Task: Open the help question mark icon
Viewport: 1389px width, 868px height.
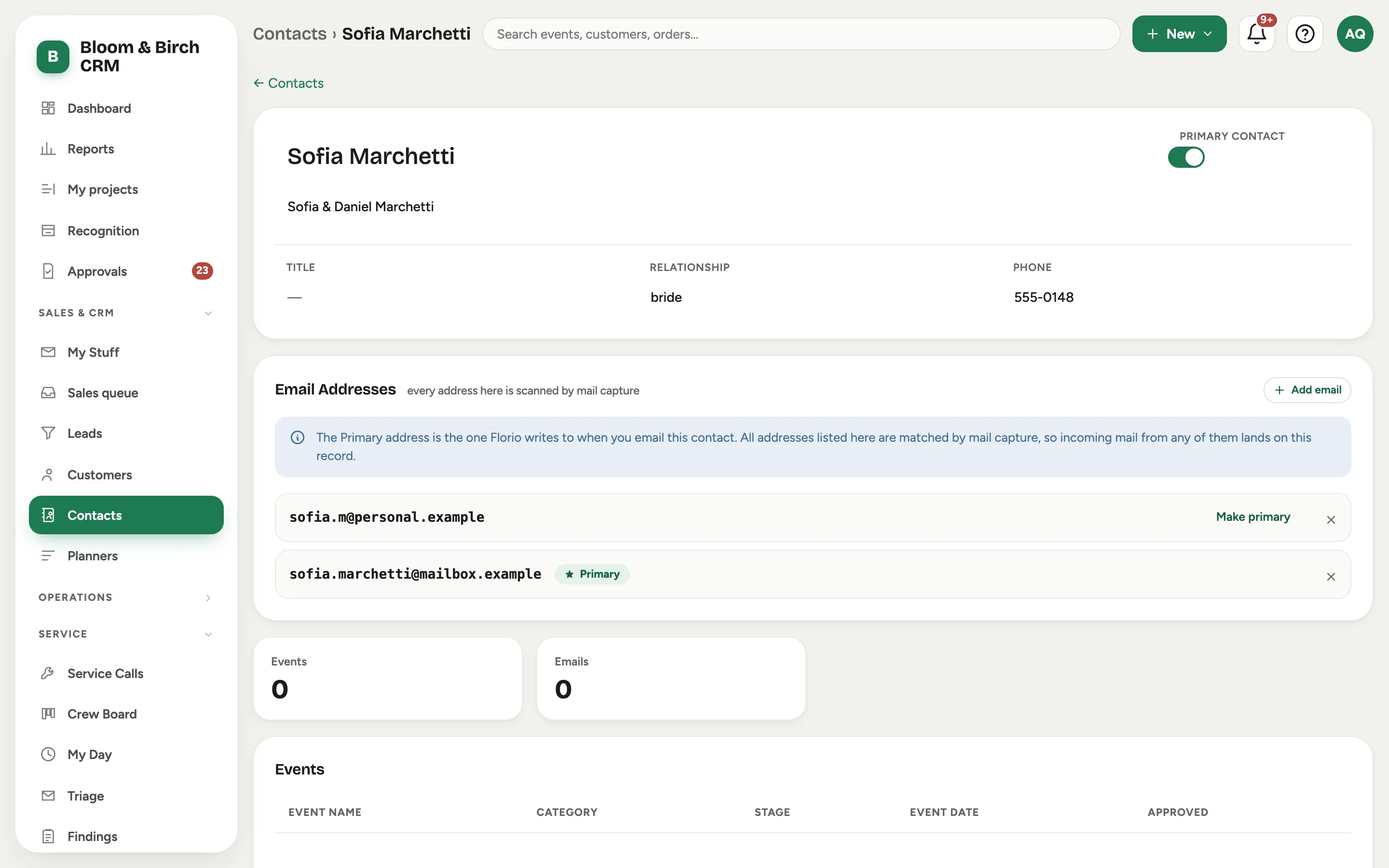Action: (x=1305, y=34)
